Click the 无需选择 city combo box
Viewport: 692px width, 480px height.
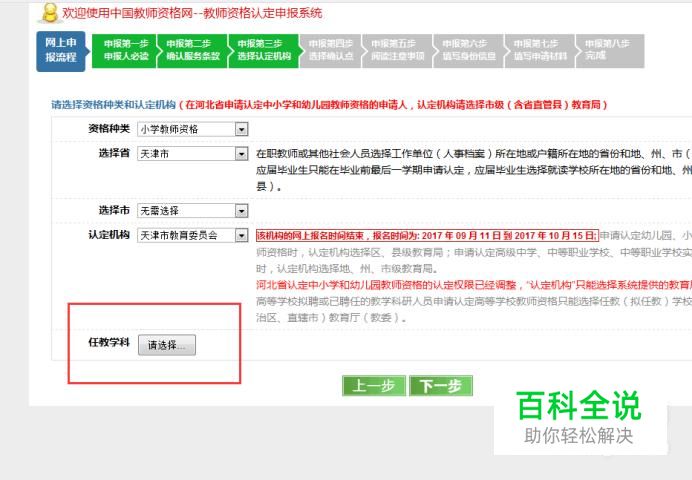click(x=193, y=211)
